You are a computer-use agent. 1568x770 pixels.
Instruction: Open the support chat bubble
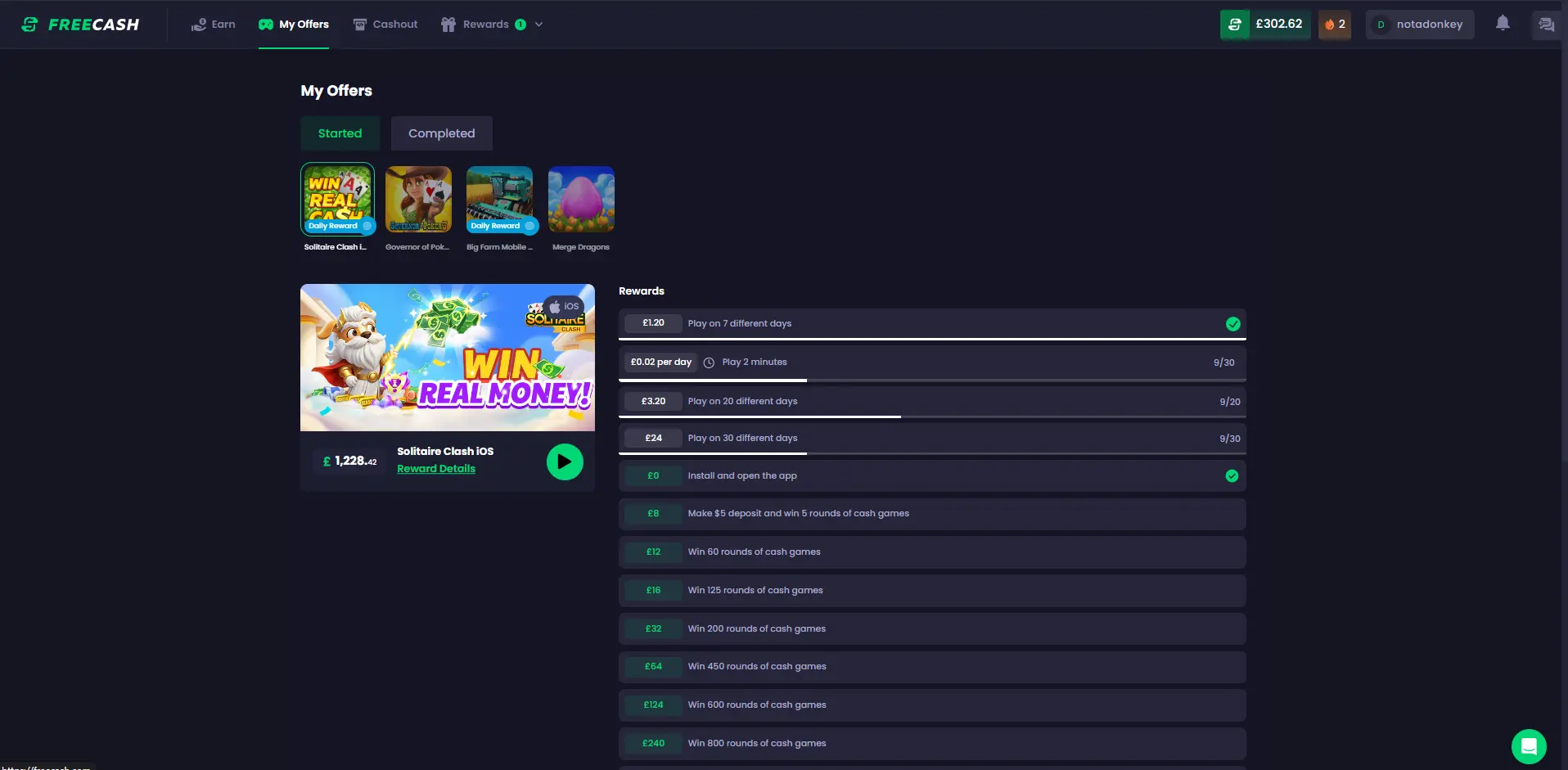(1529, 746)
